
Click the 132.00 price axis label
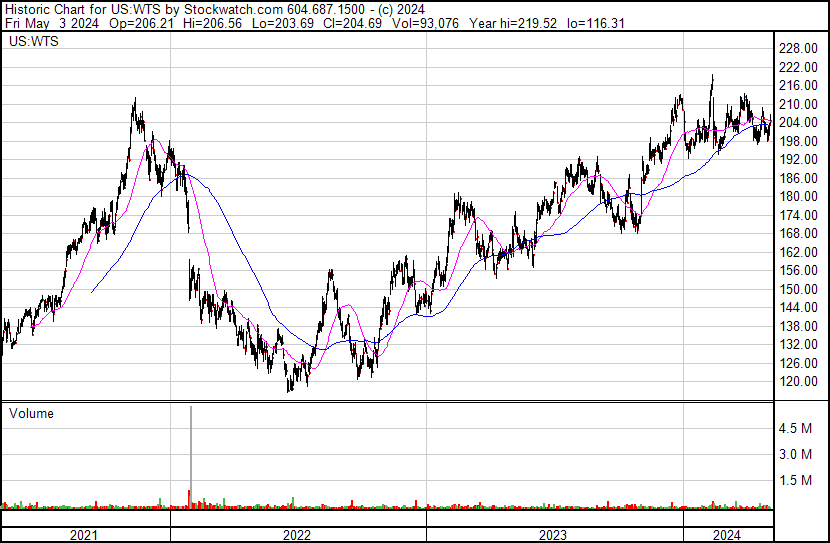coord(798,345)
